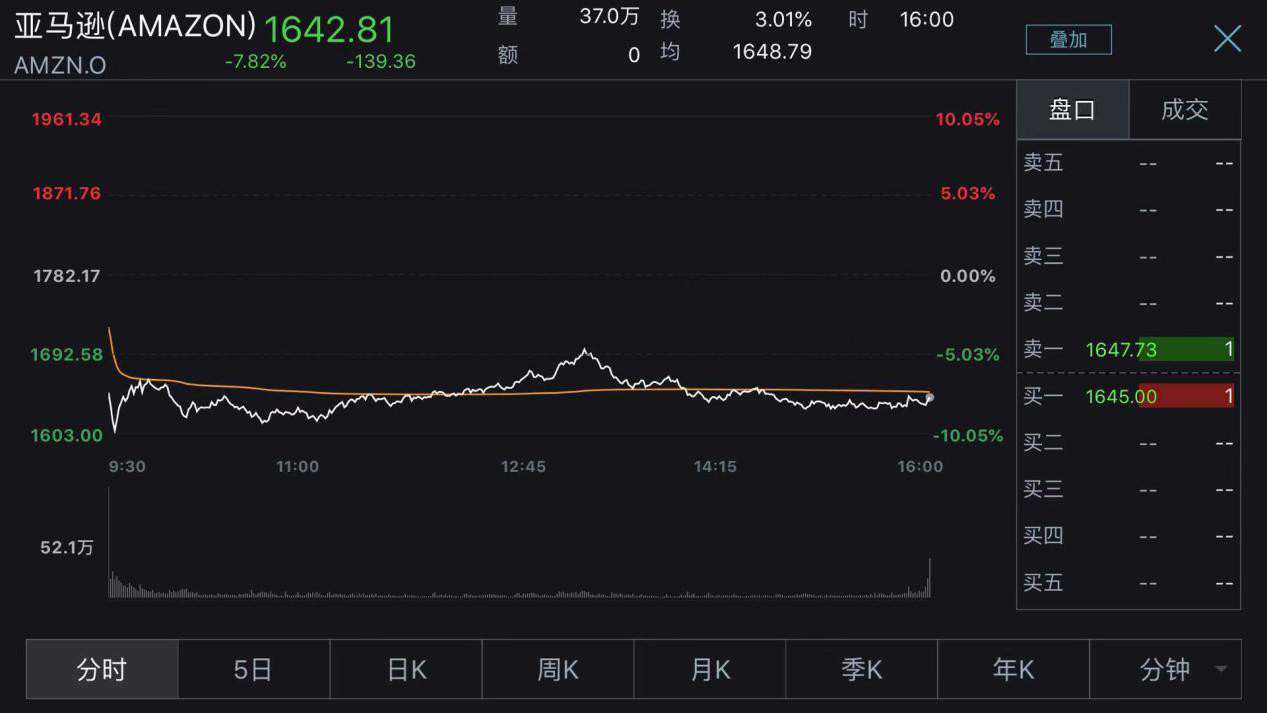Image resolution: width=1267 pixels, height=713 pixels.
Task: Click the current price 1642.81
Action: [329, 29]
